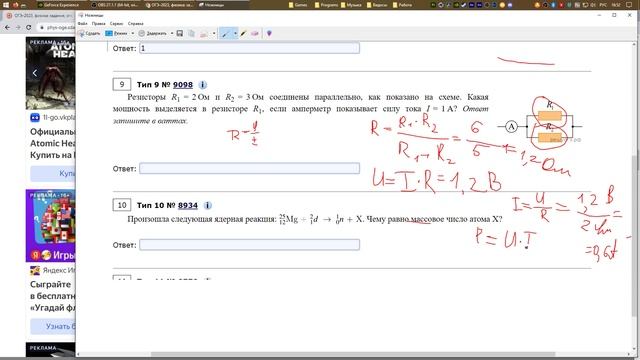
Task: Maximize the Ножницы window
Action: tap(614, 15)
